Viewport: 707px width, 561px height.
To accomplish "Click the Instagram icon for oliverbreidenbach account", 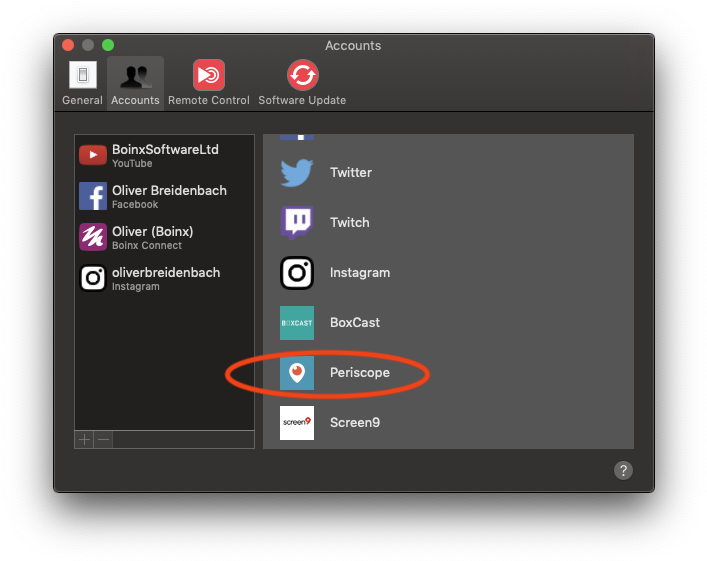I will coord(93,278).
